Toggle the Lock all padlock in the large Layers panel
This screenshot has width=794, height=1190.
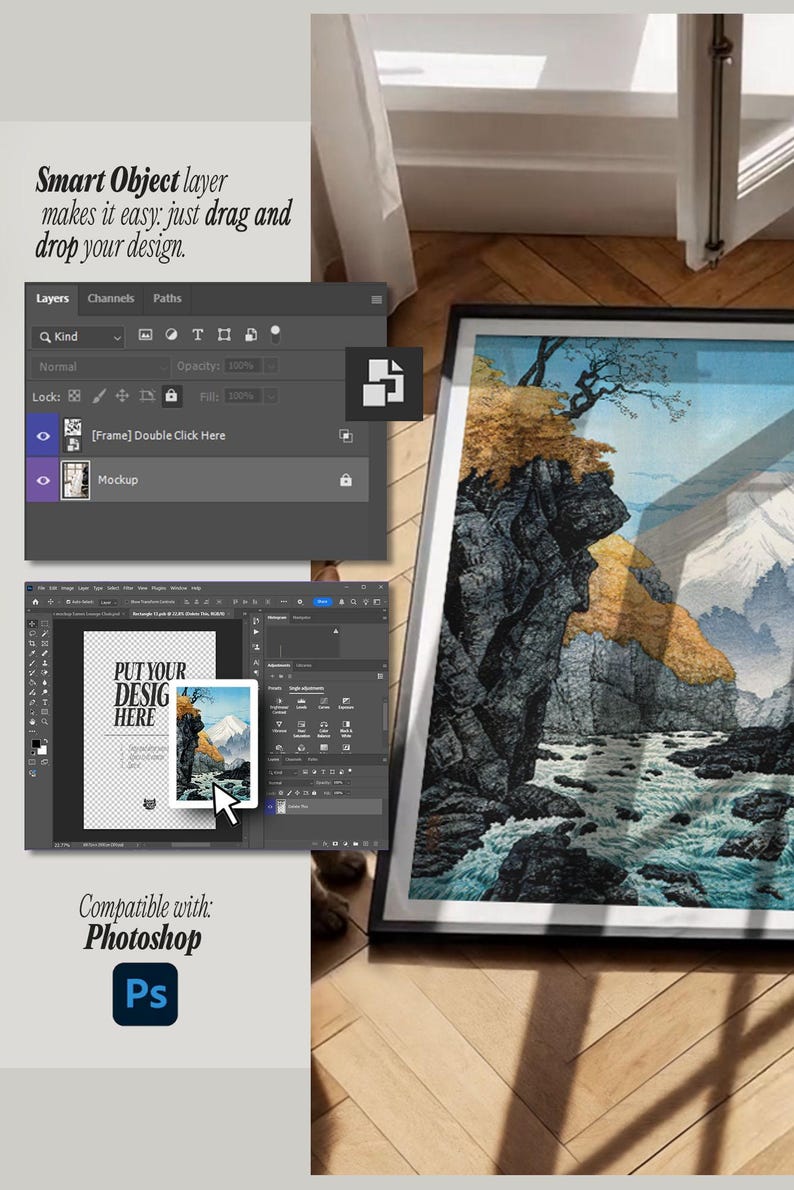click(172, 396)
